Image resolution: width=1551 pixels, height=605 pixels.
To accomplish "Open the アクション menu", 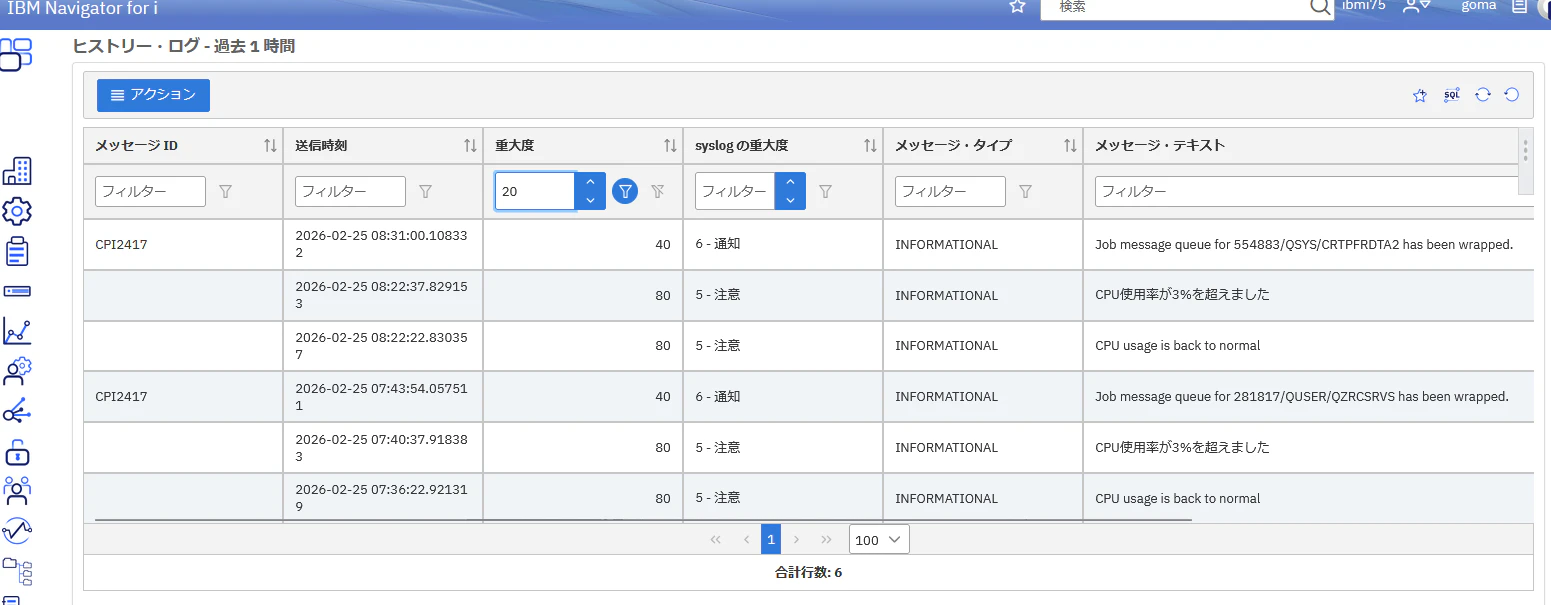I will (153, 95).
